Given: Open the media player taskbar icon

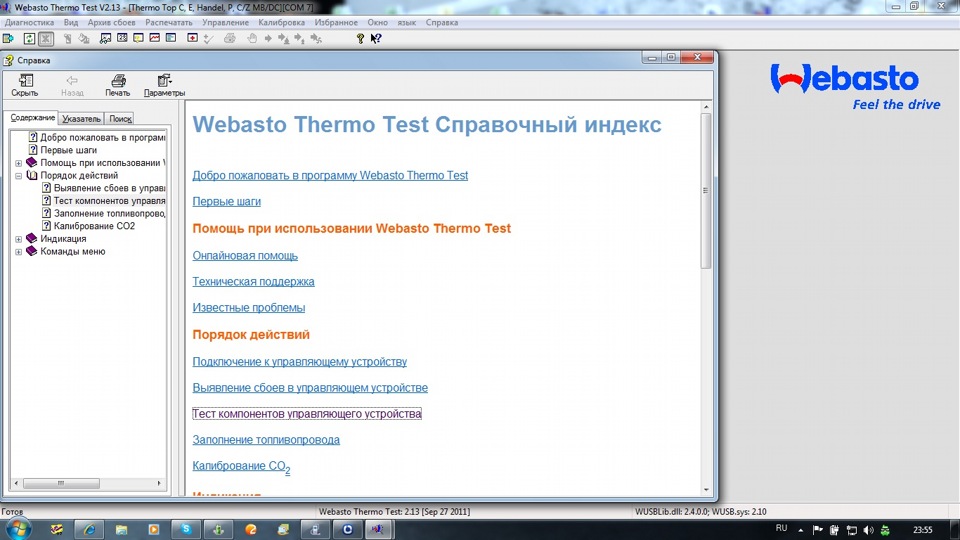Looking at the screenshot, I should click(154, 530).
